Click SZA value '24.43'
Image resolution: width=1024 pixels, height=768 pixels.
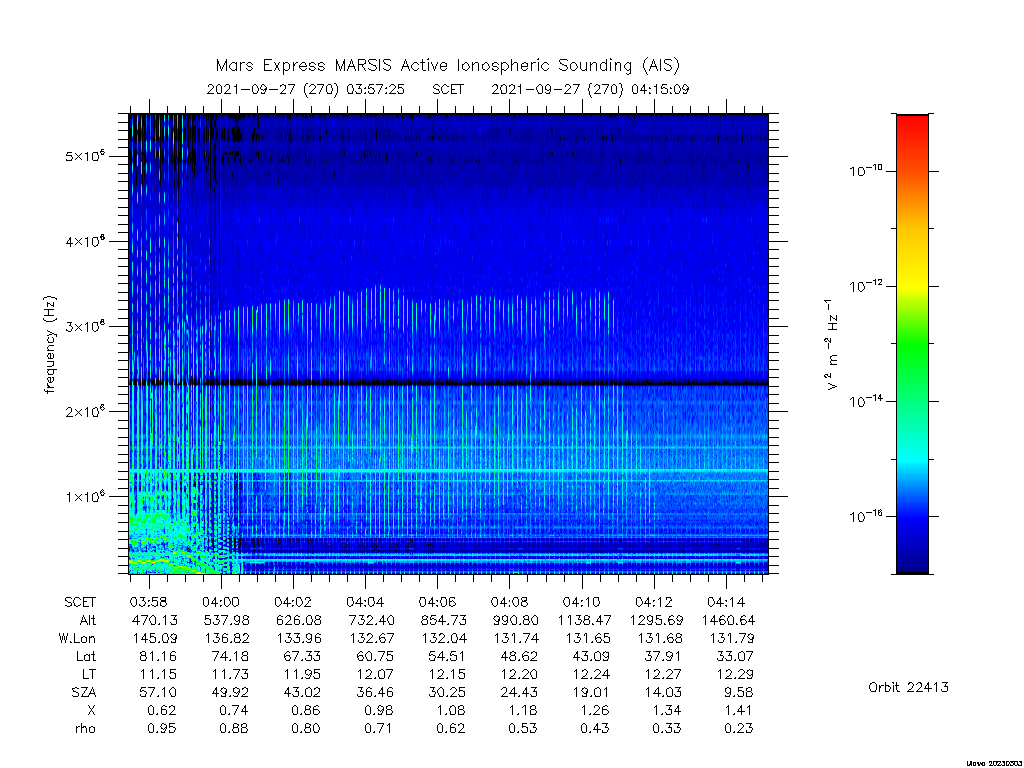(519, 692)
